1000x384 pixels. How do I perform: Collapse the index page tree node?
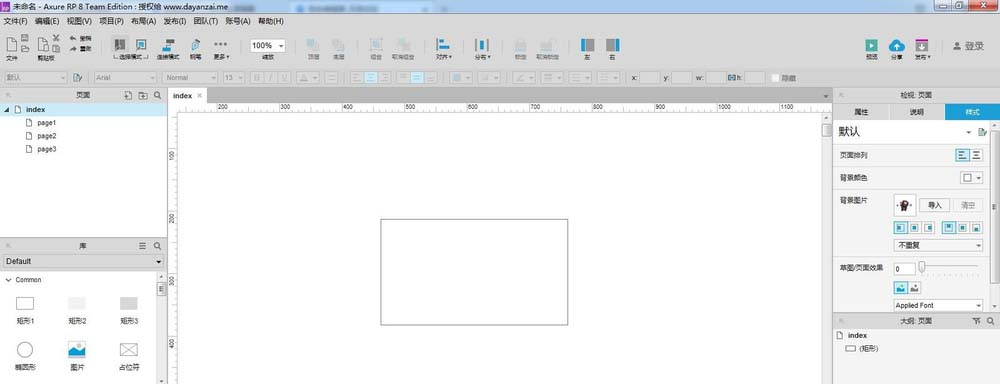click(6, 110)
